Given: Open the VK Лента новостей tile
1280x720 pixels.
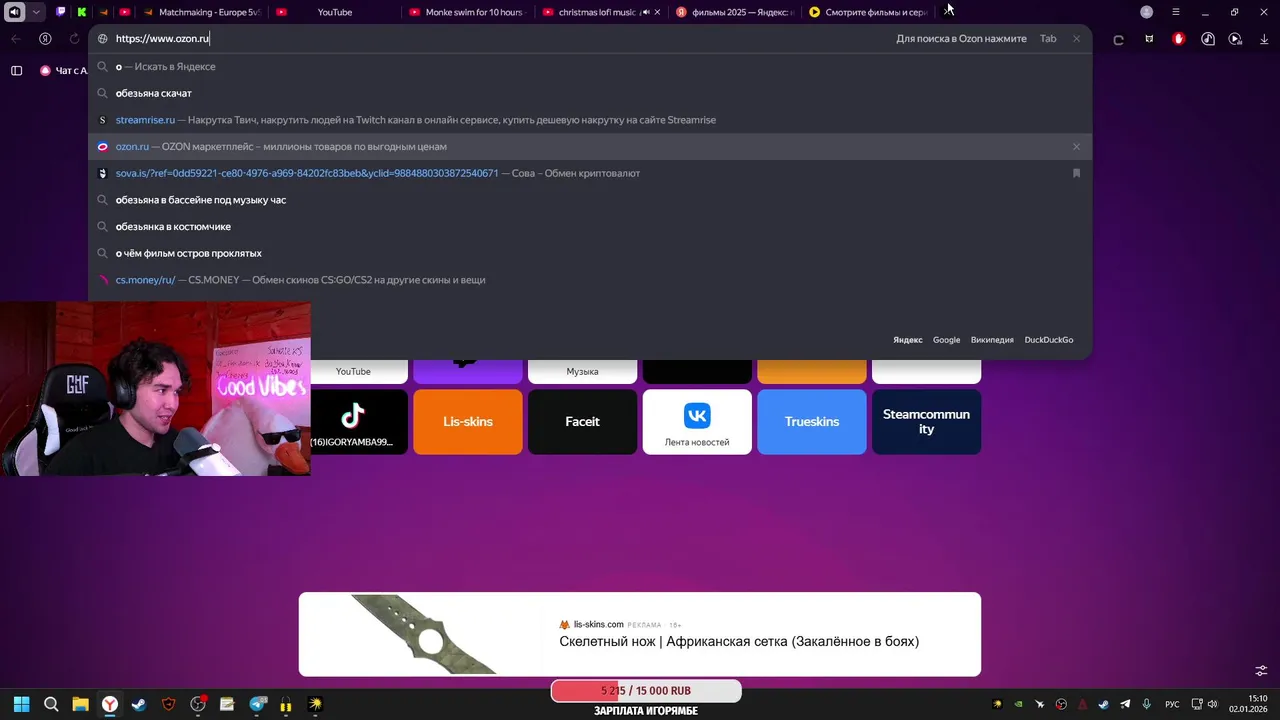Looking at the screenshot, I should tap(697, 421).
